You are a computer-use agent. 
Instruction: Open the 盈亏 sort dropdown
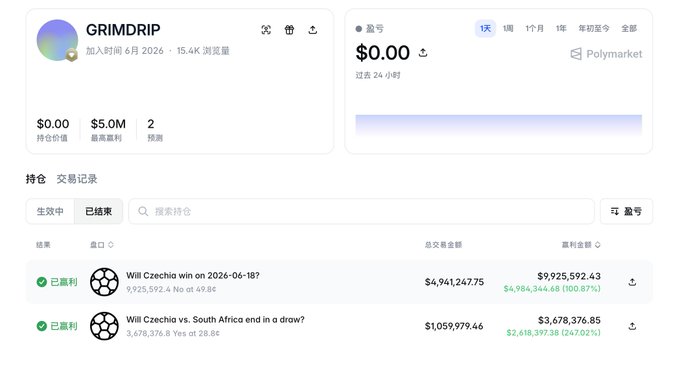click(x=626, y=211)
